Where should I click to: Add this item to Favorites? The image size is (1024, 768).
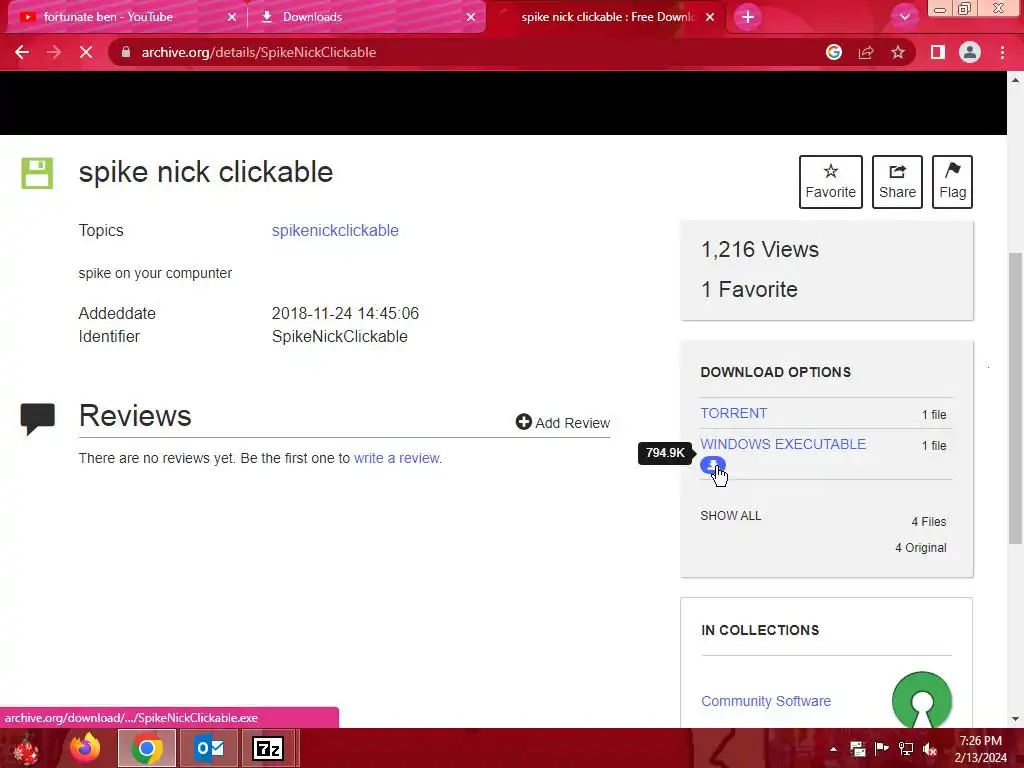point(830,182)
